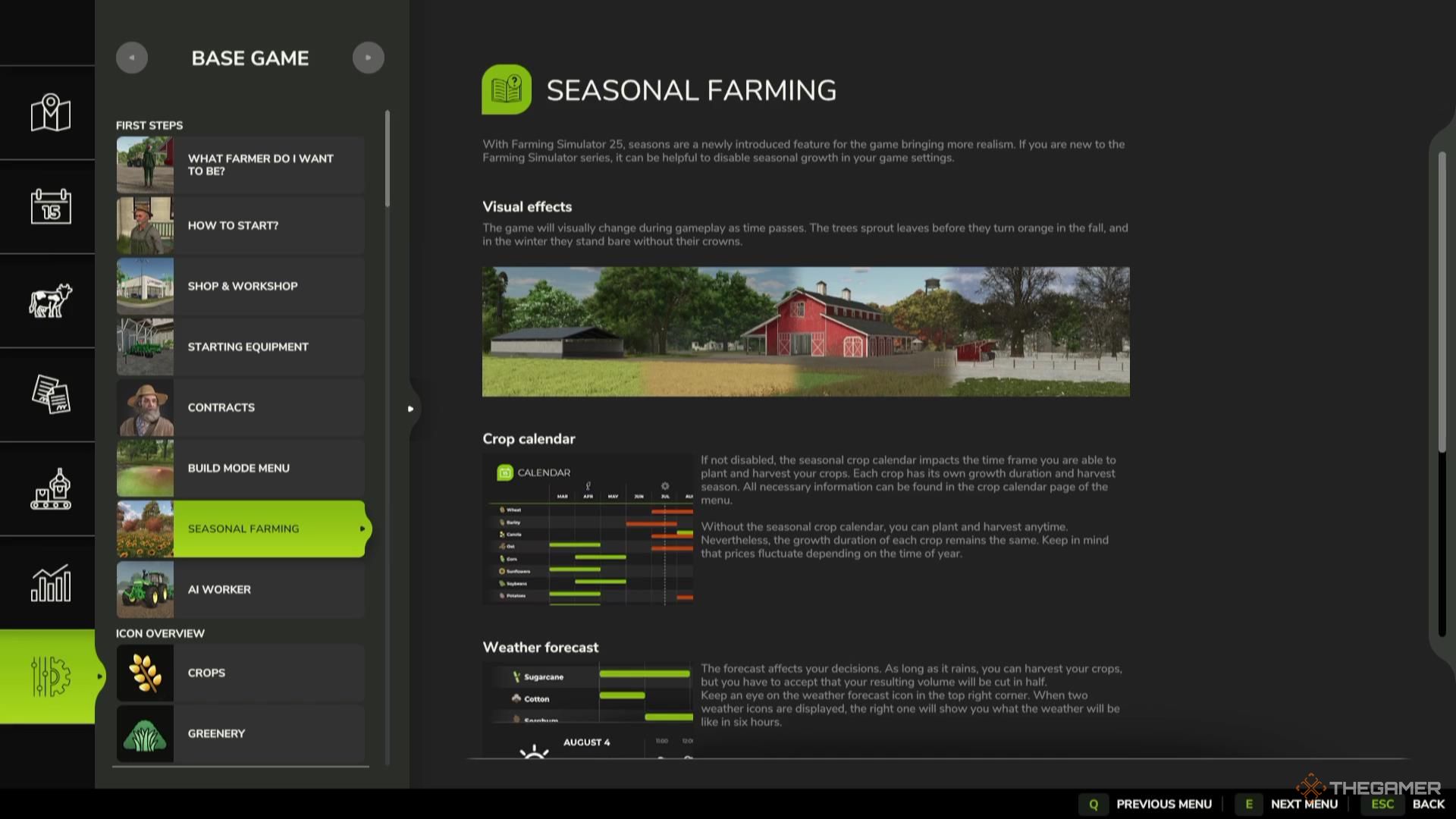Click the weather forecast preview image
This screenshot has width=1456, height=819.
pyautogui.click(x=588, y=710)
